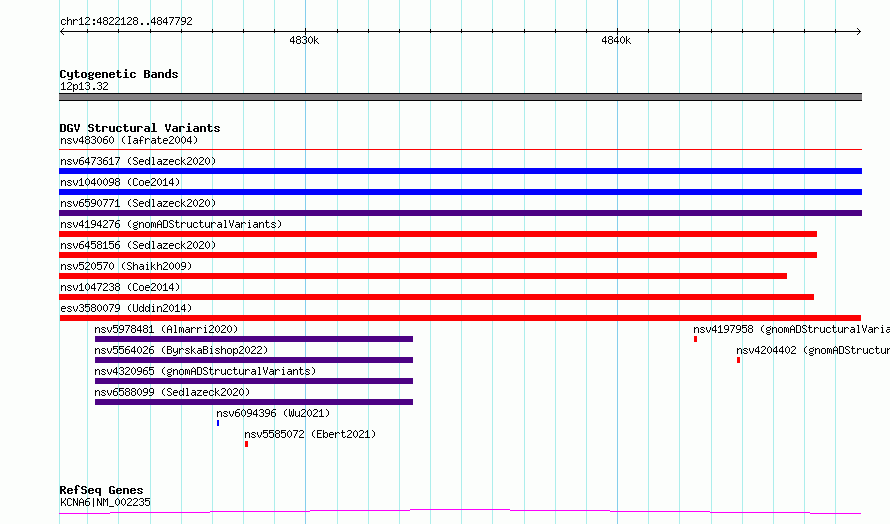890x524 pixels.
Task: Click the nsv6094396 (Wu2021) label
Action: click(273, 413)
